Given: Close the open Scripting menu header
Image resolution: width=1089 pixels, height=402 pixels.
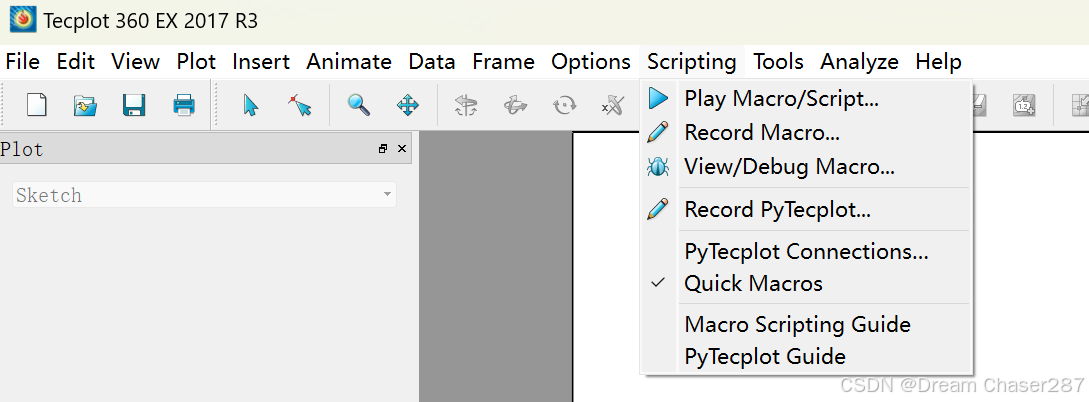Looking at the screenshot, I should click(692, 62).
